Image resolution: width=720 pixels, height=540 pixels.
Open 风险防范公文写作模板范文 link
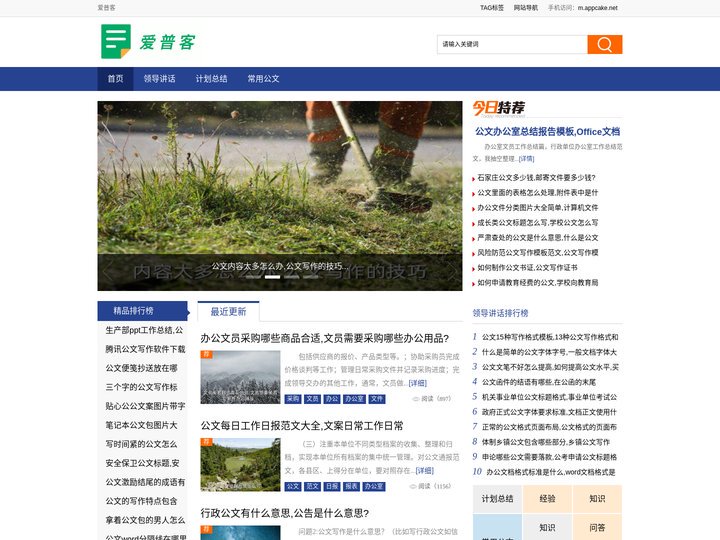538,253
